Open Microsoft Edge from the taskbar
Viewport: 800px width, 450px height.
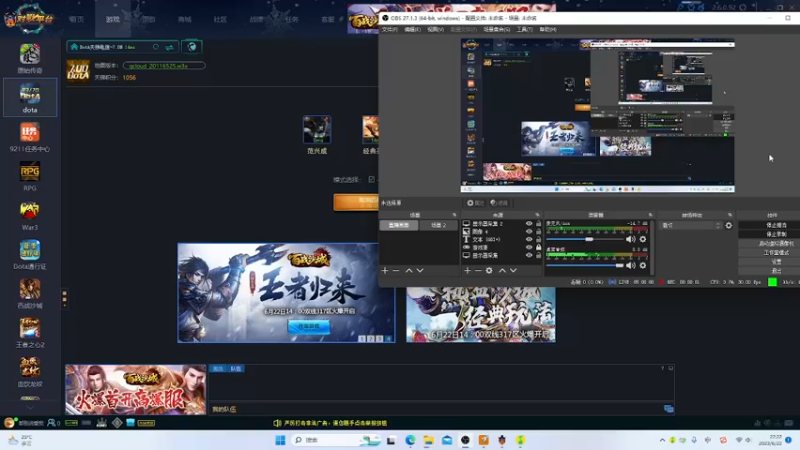pyautogui.click(x=410, y=440)
